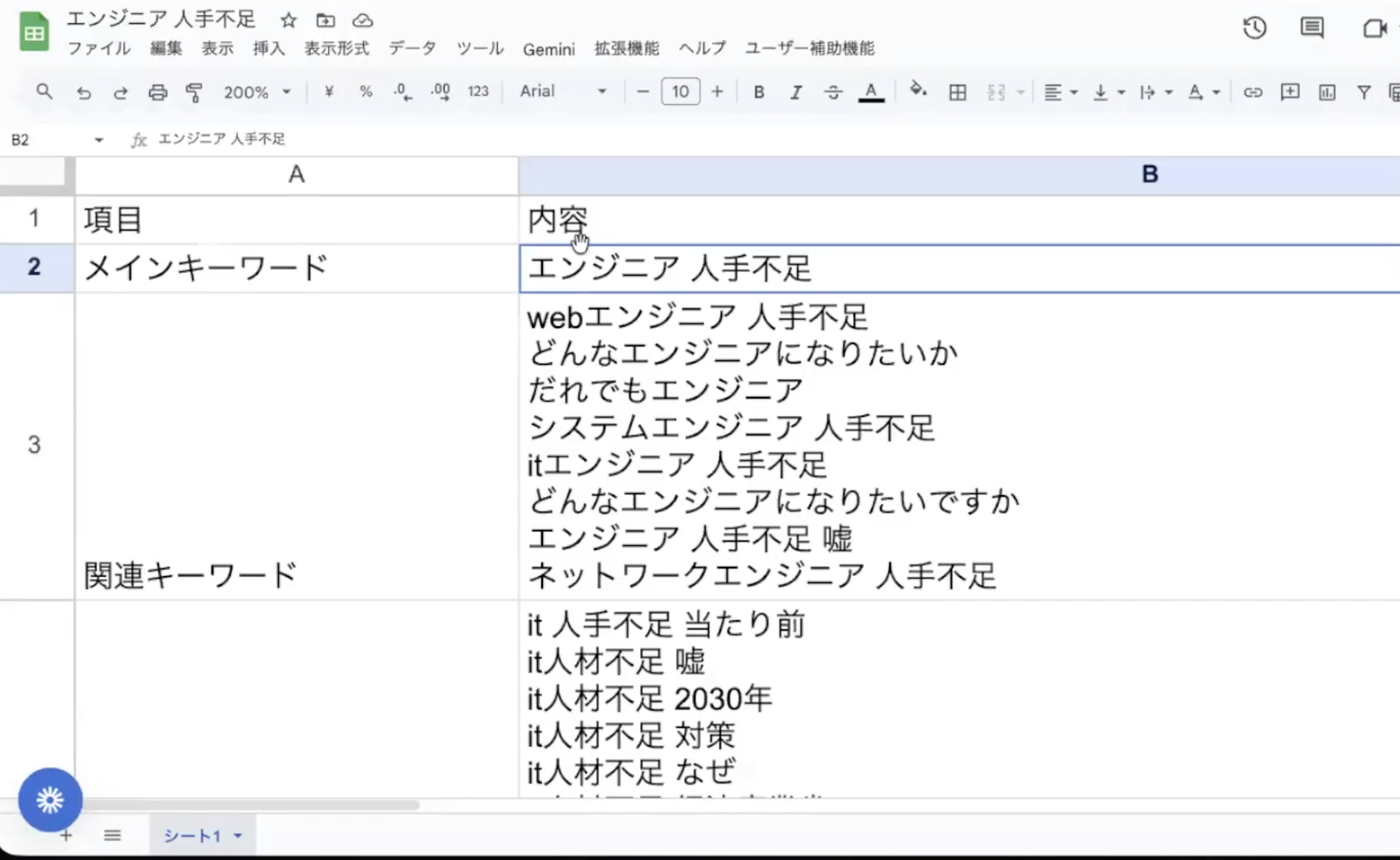Open the ユーザー補助機能 menu
Screen dimensions: 1400x860
tap(810, 48)
